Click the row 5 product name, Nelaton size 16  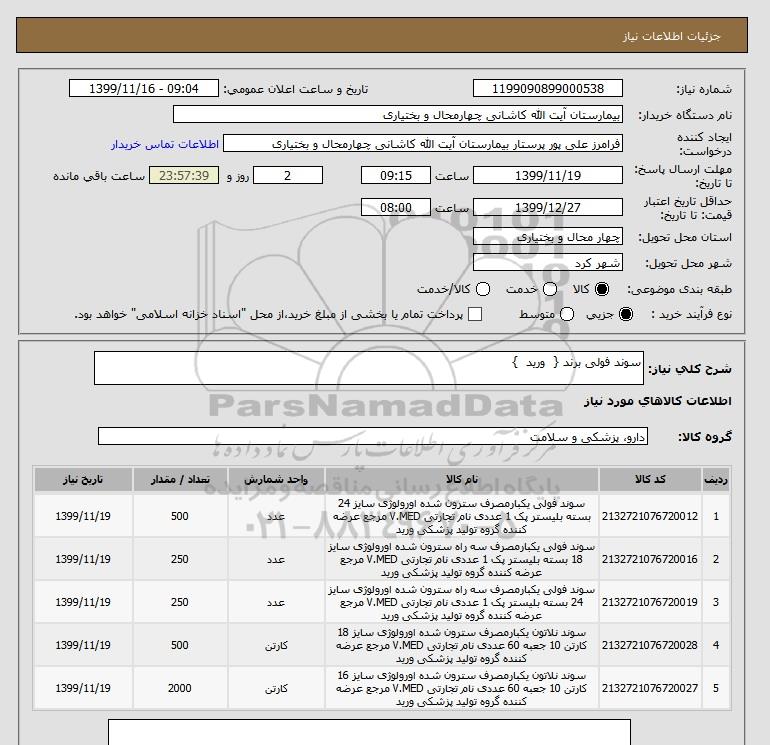pyautogui.click(x=462, y=688)
